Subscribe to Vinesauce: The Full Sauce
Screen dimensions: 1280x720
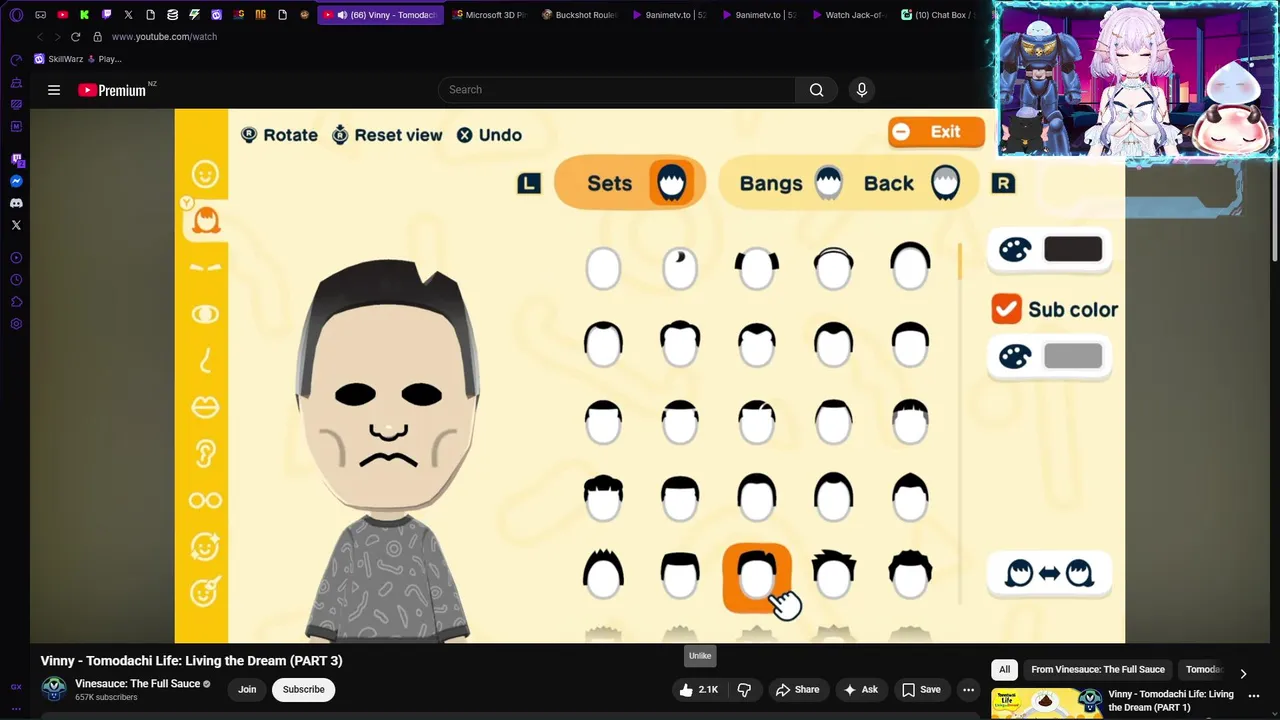pos(303,689)
